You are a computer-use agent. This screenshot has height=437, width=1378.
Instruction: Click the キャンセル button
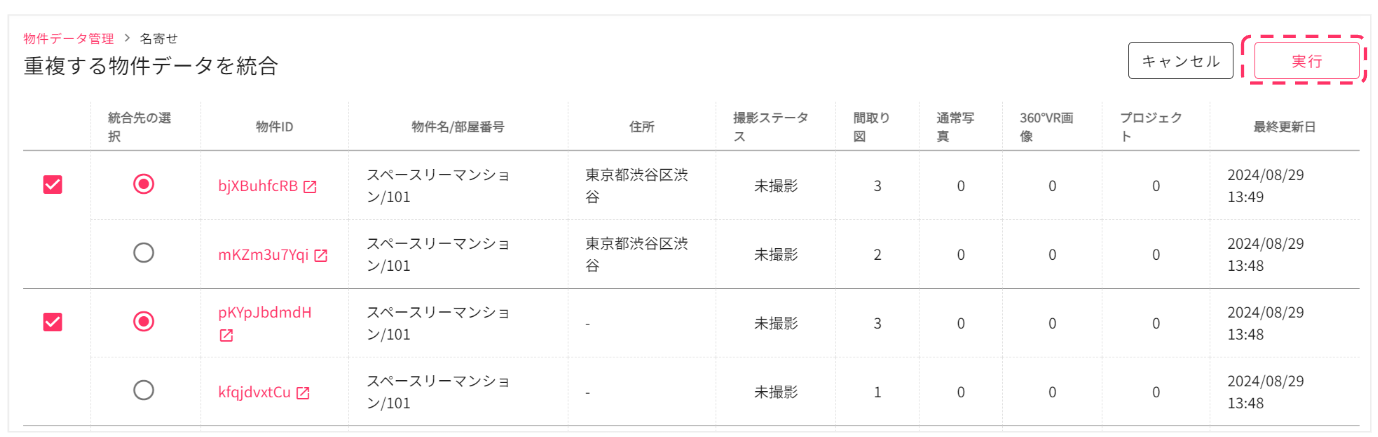click(1181, 61)
